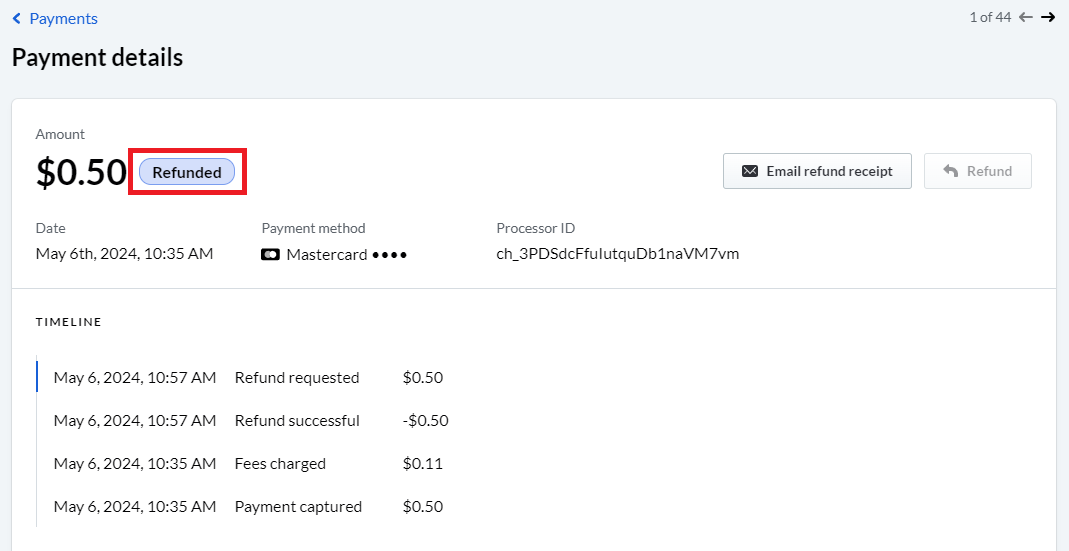
Task: Click the payment date May 6th, 2024
Action: tap(124, 254)
